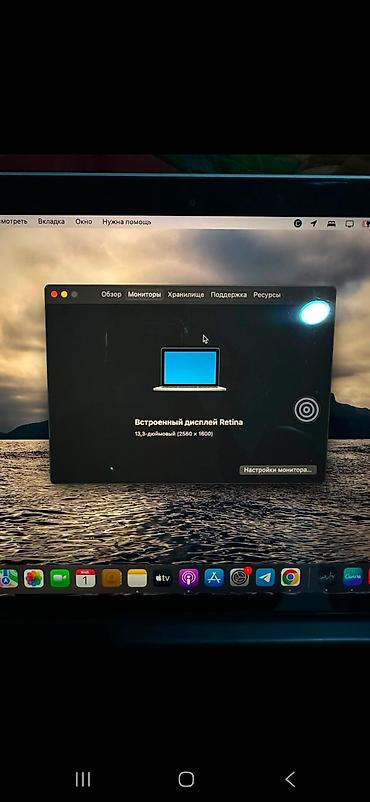Launch the Apple TV app from the Dock
The image size is (370, 802).
click(163, 578)
